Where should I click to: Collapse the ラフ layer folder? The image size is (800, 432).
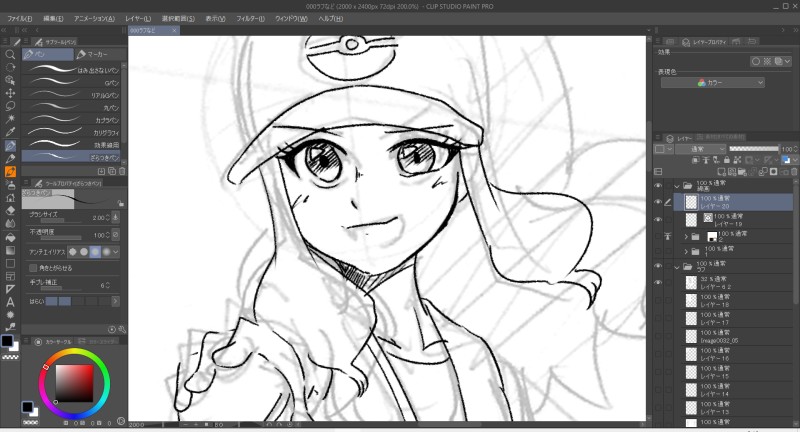(x=677, y=266)
